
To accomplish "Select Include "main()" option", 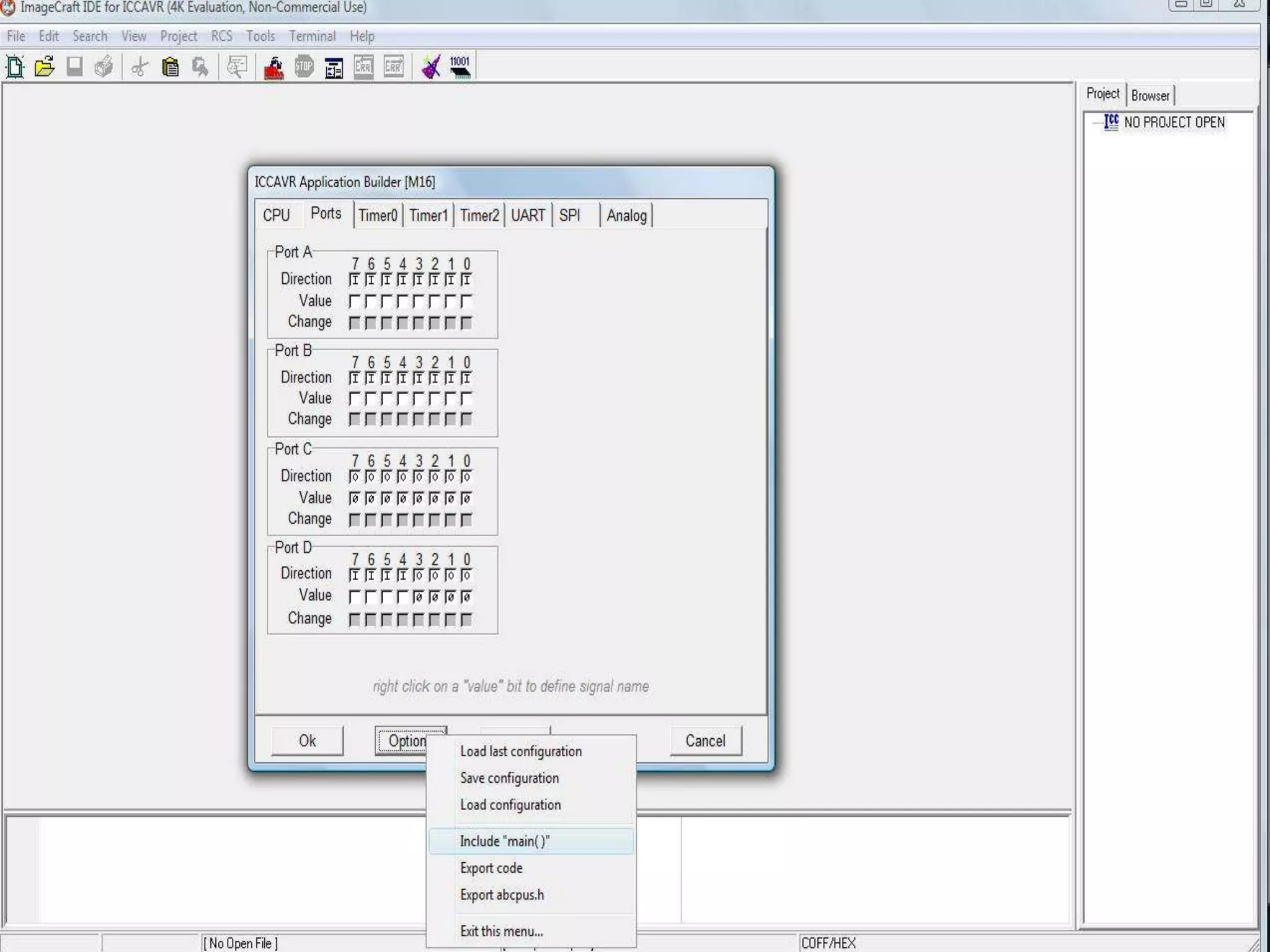I will click(531, 841).
